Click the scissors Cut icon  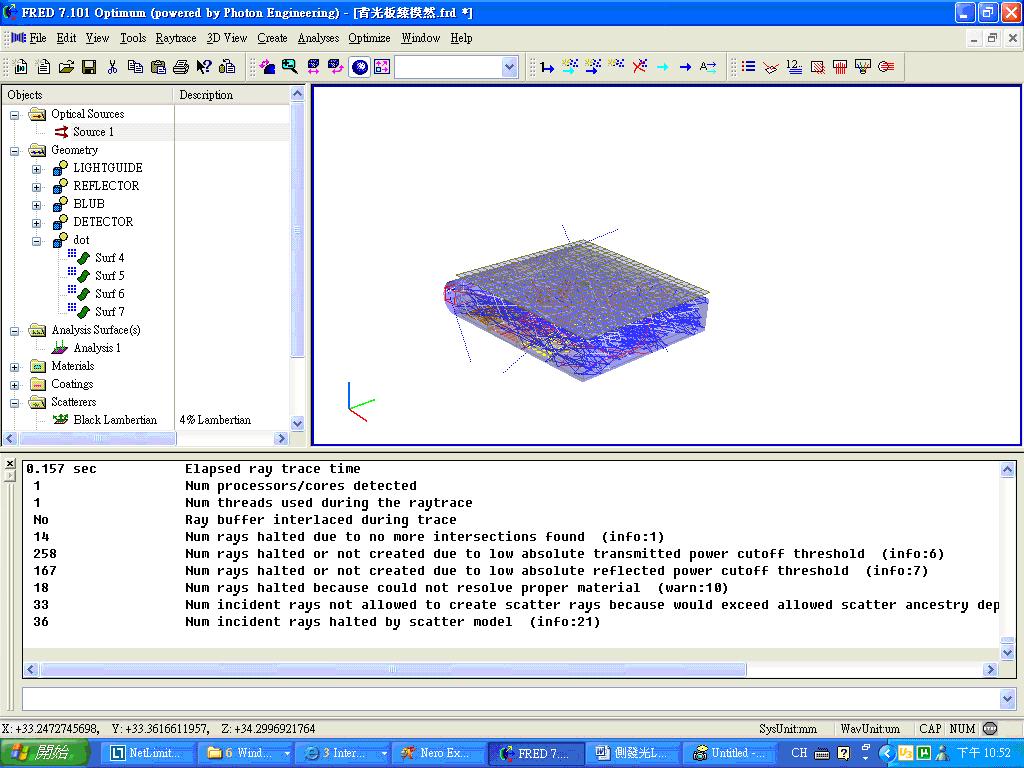112,67
